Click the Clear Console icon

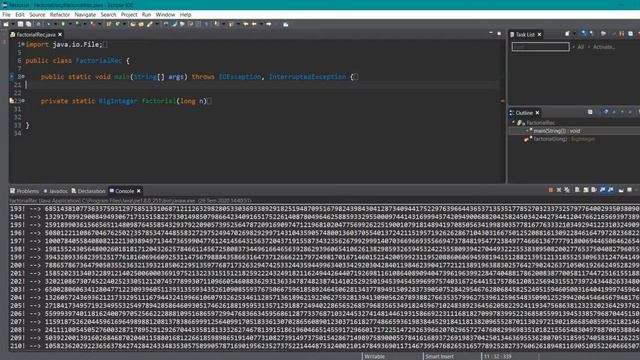pyautogui.click(x=577, y=190)
